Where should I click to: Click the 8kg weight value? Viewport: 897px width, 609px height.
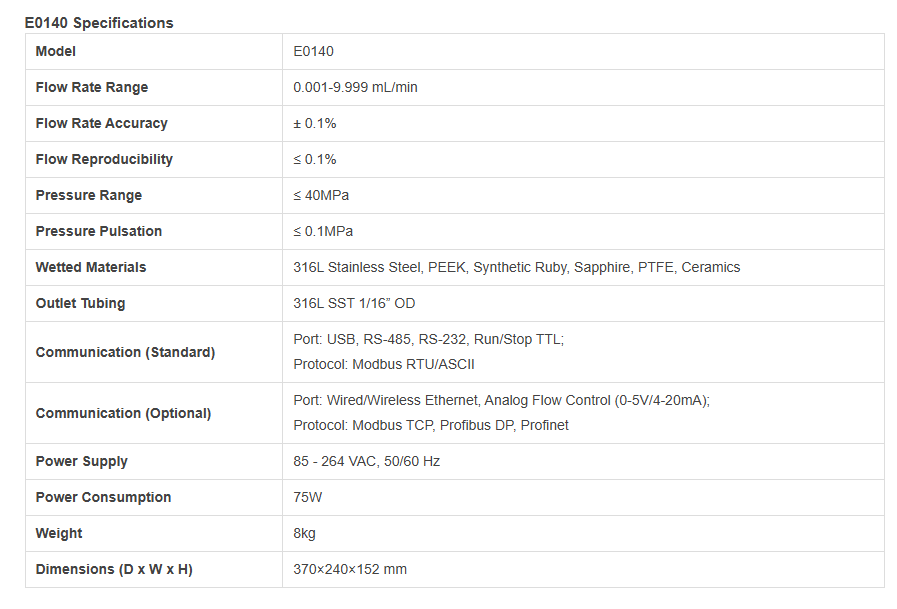click(x=304, y=534)
